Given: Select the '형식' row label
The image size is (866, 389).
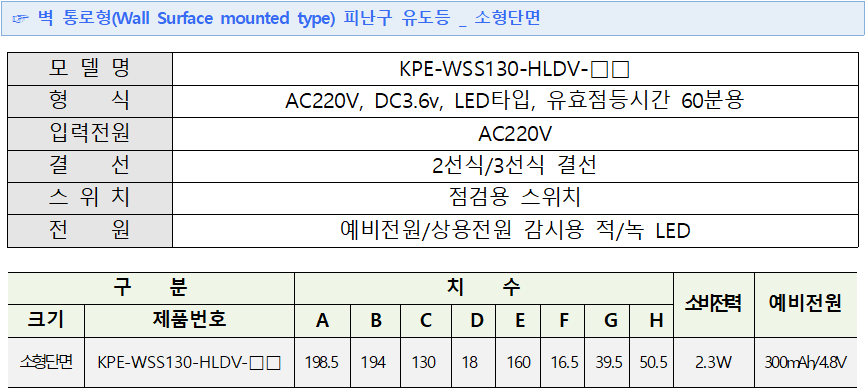Looking at the screenshot, I should [x=89, y=101].
